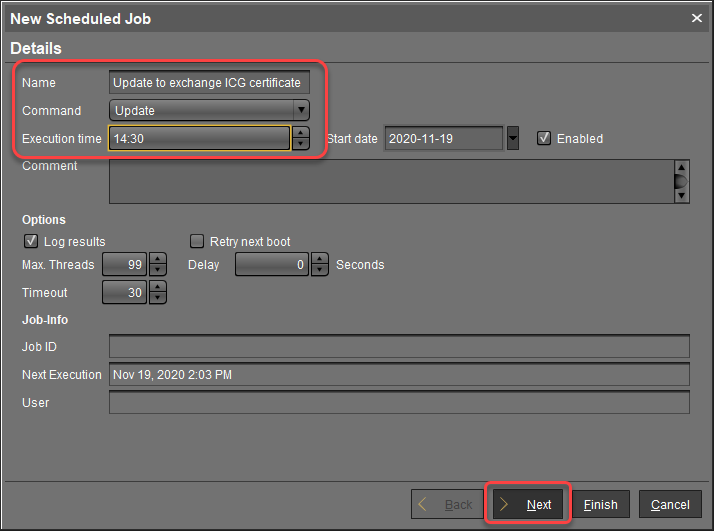Open the Start date calendar dropdown
714x531 pixels.
pos(513,138)
